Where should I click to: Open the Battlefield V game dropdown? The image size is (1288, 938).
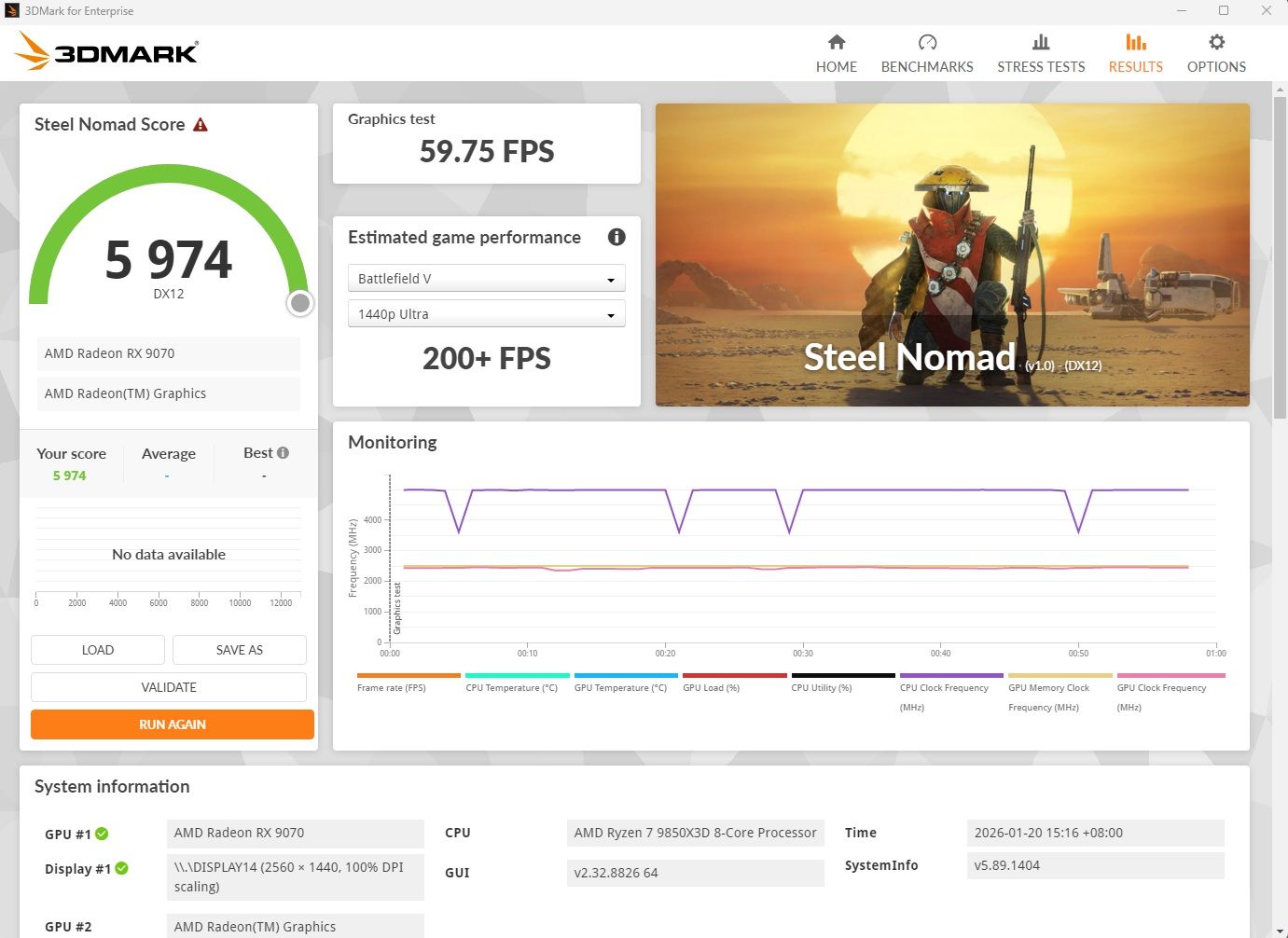486,279
